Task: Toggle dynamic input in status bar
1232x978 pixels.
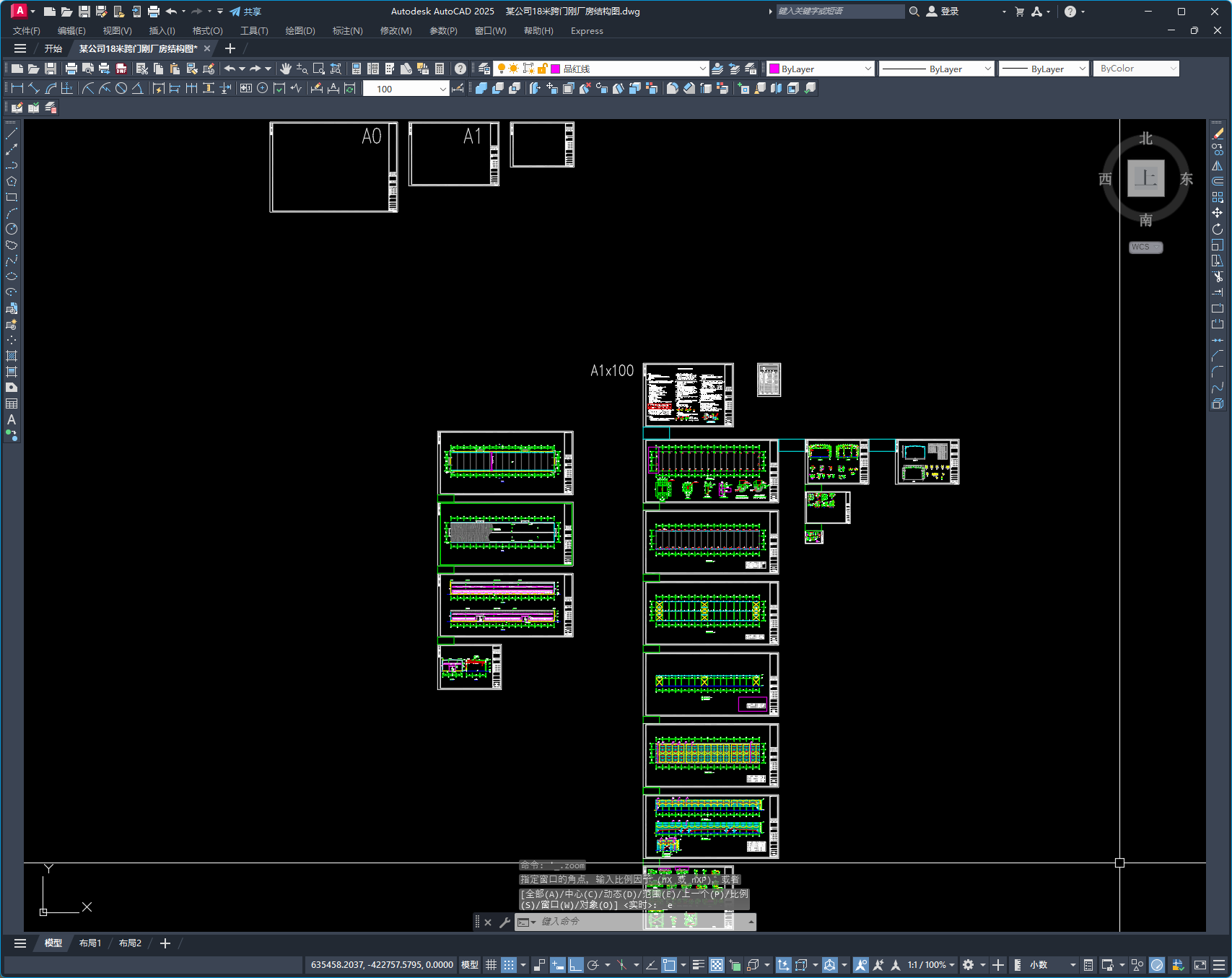Action: pos(557,965)
